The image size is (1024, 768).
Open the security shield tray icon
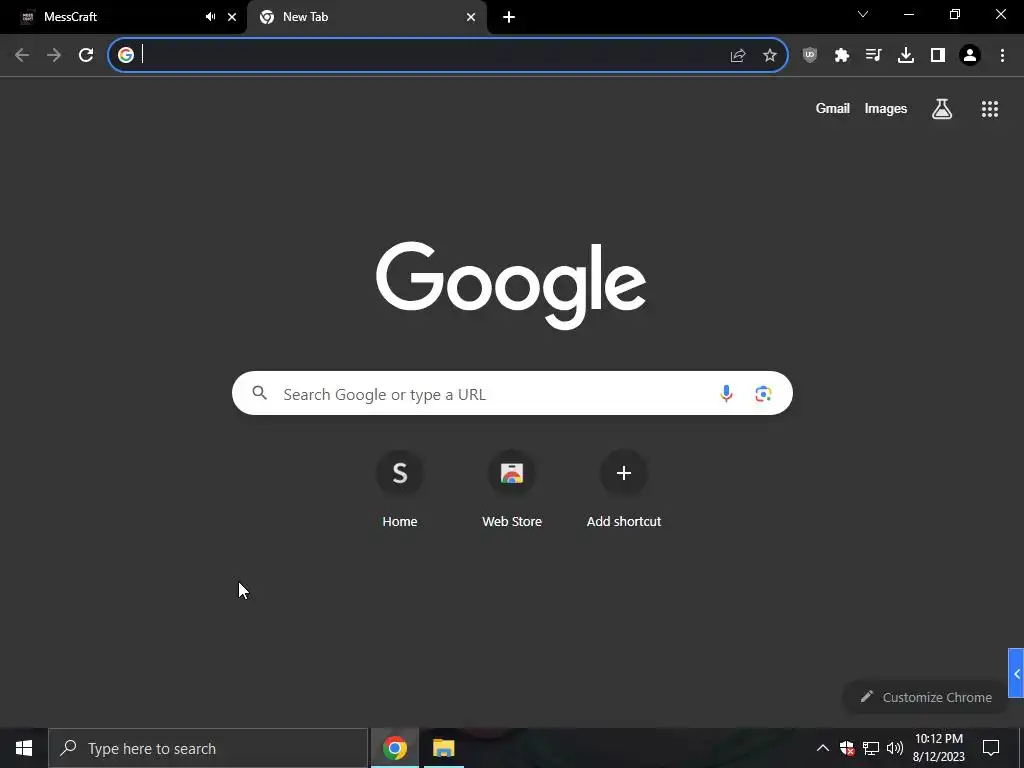(x=847, y=748)
